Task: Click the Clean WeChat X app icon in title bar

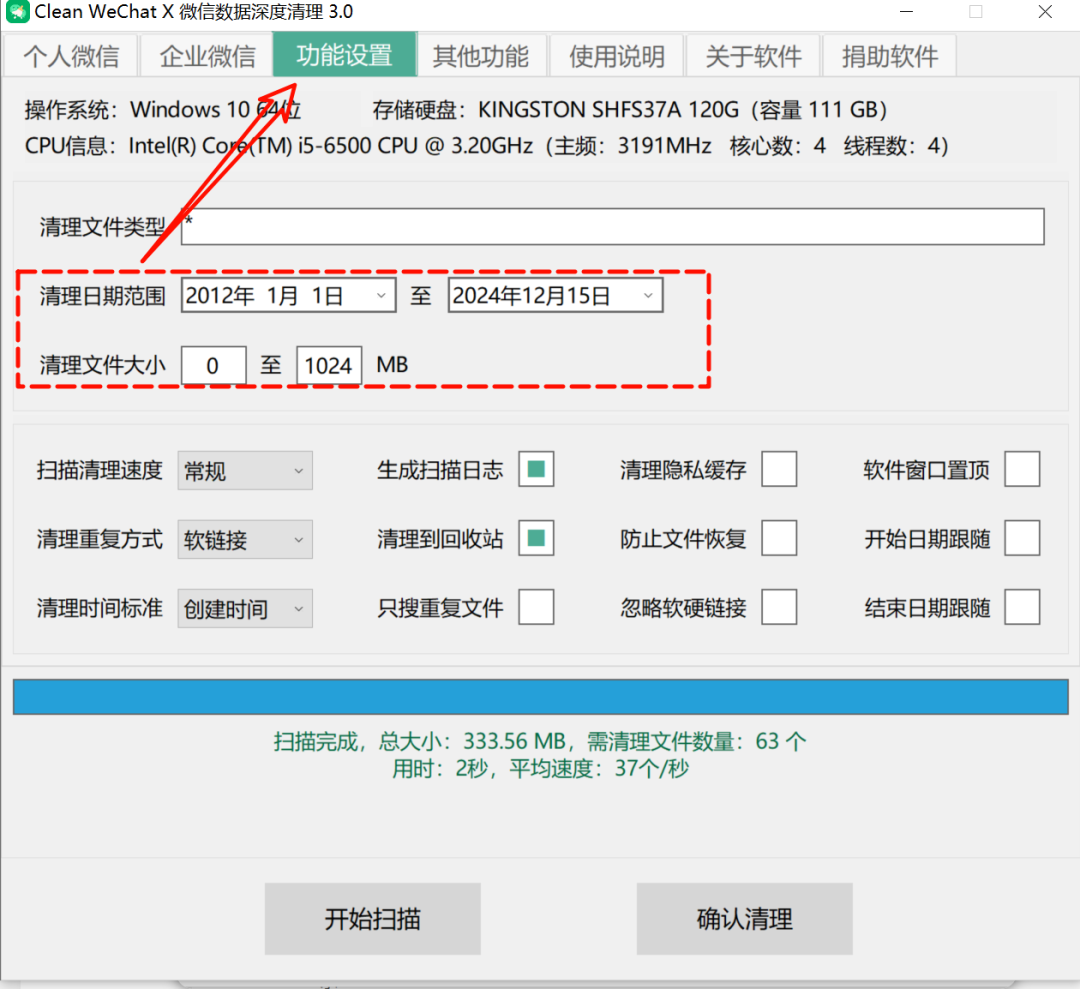Action: point(17,12)
